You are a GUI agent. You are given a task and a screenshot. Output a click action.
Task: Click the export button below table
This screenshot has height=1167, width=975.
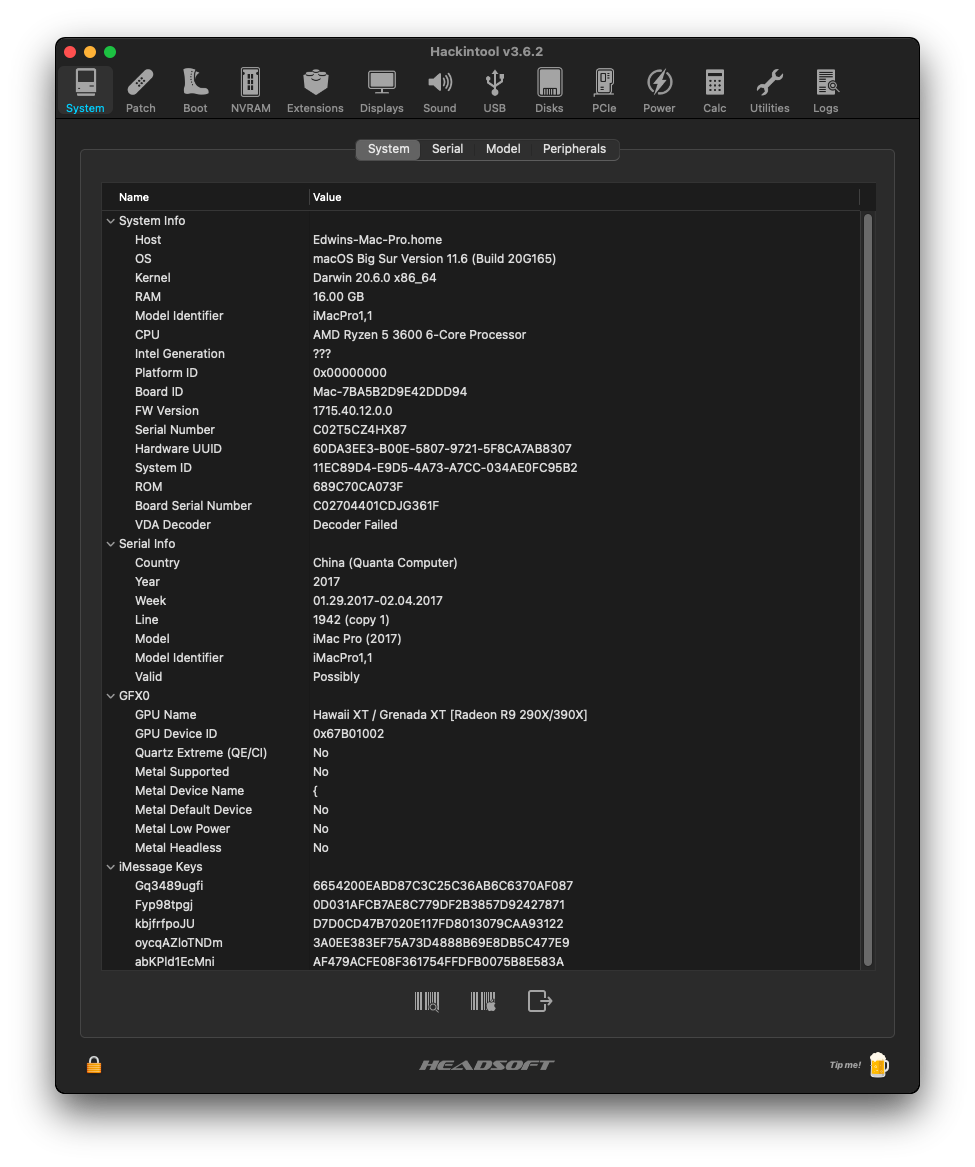click(x=540, y=1001)
